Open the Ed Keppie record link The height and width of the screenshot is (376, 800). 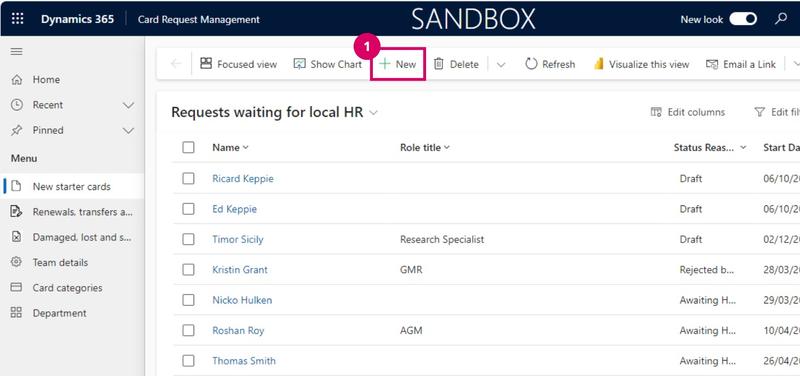pyautogui.click(x=235, y=209)
